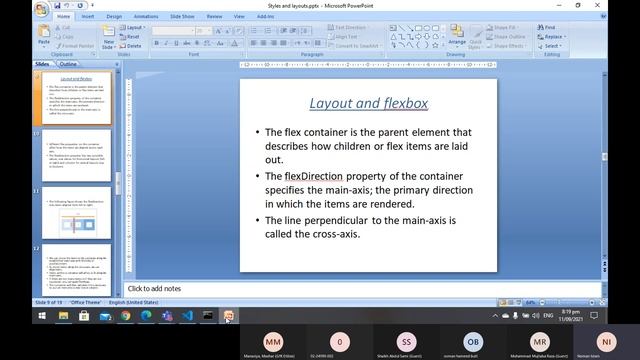640x360 pixels.
Task: Toggle bulleted list
Action: click(x=254, y=31)
